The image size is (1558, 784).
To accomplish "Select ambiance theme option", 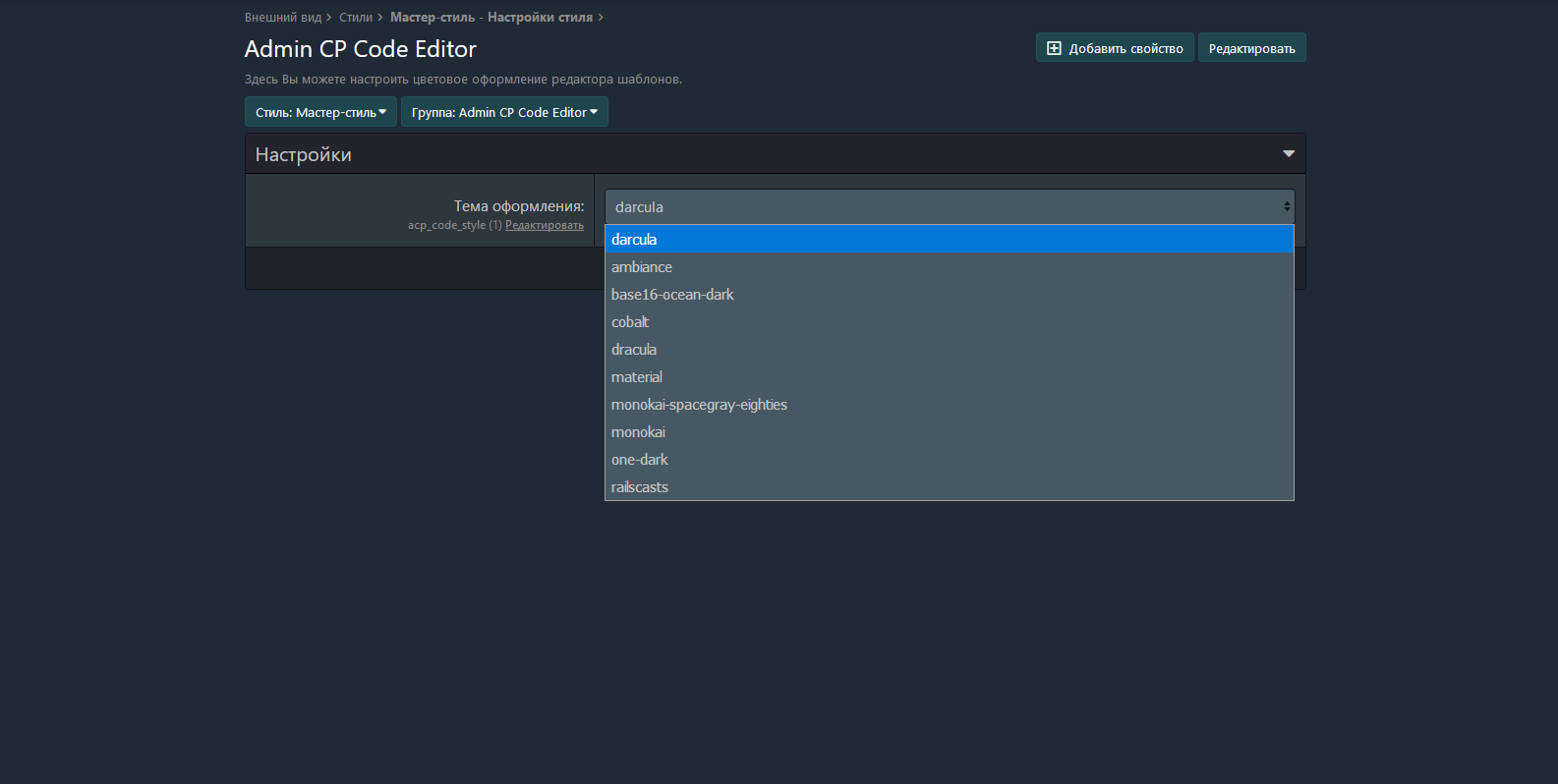I will pos(642,267).
